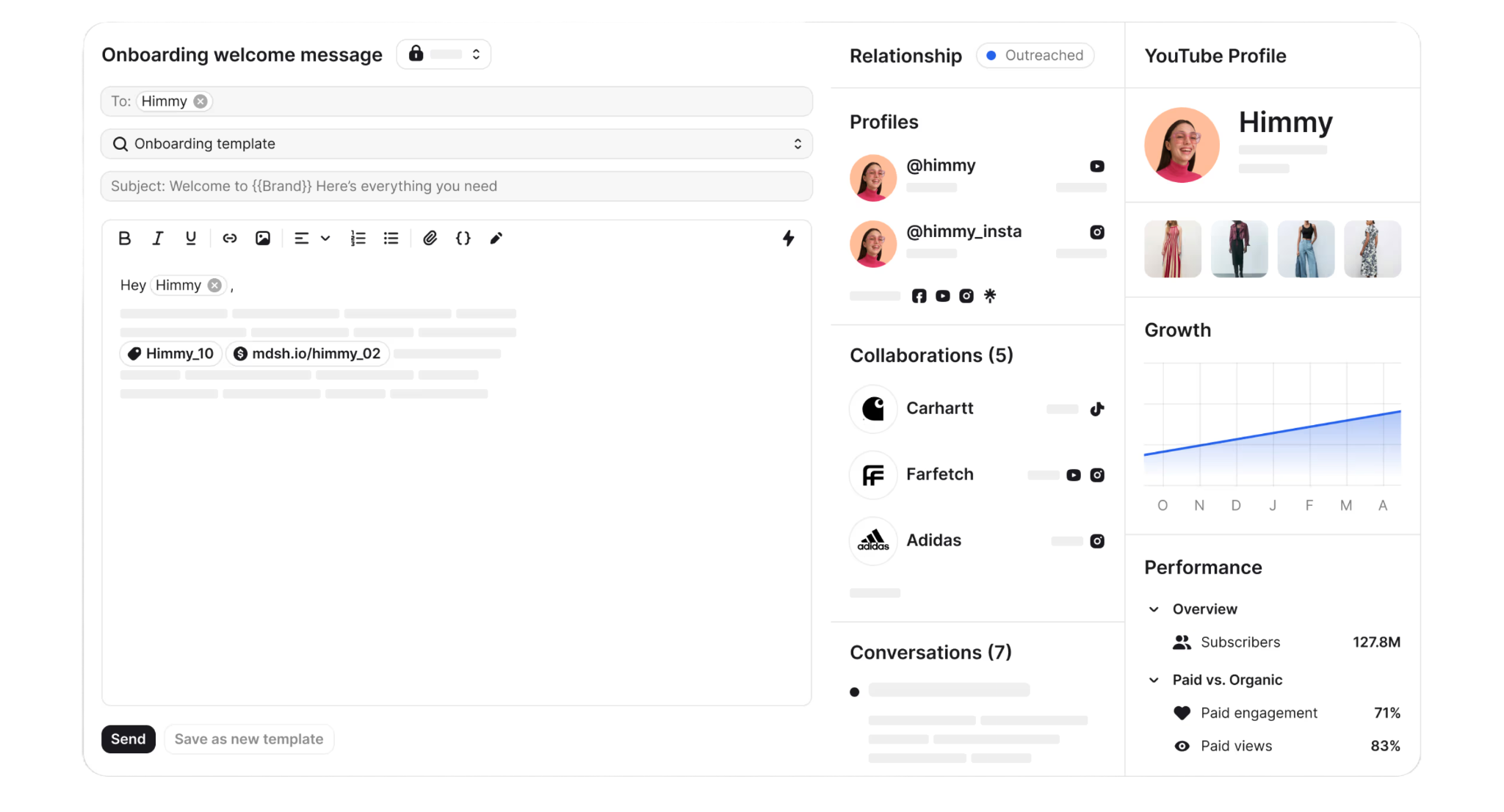The height and width of the screenshot is (812, 1504).
Task: Insert an image into the message
Action: [263, 238]
